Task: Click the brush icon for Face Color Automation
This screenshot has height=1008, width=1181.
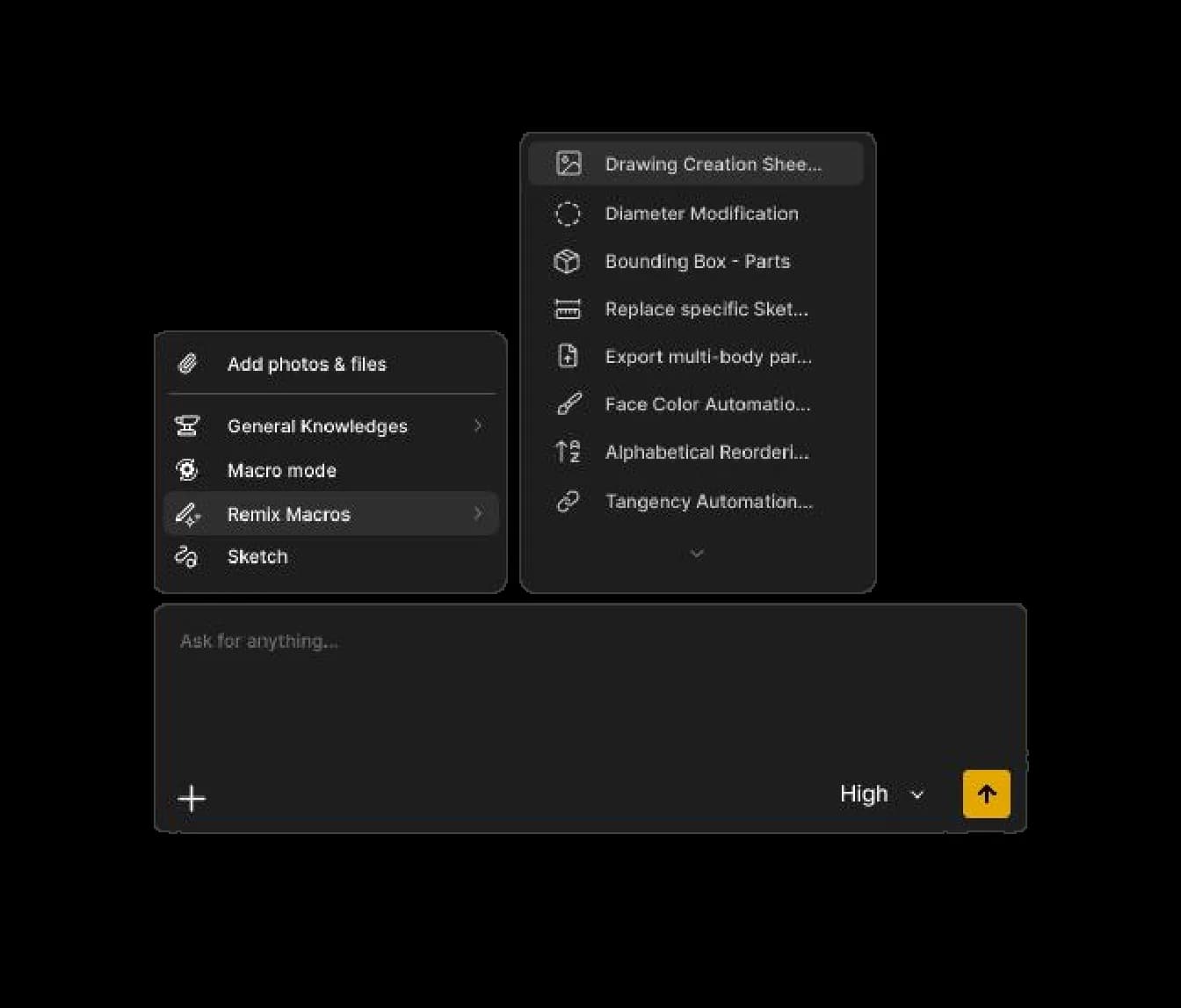Action: click(x=569, y=404)
